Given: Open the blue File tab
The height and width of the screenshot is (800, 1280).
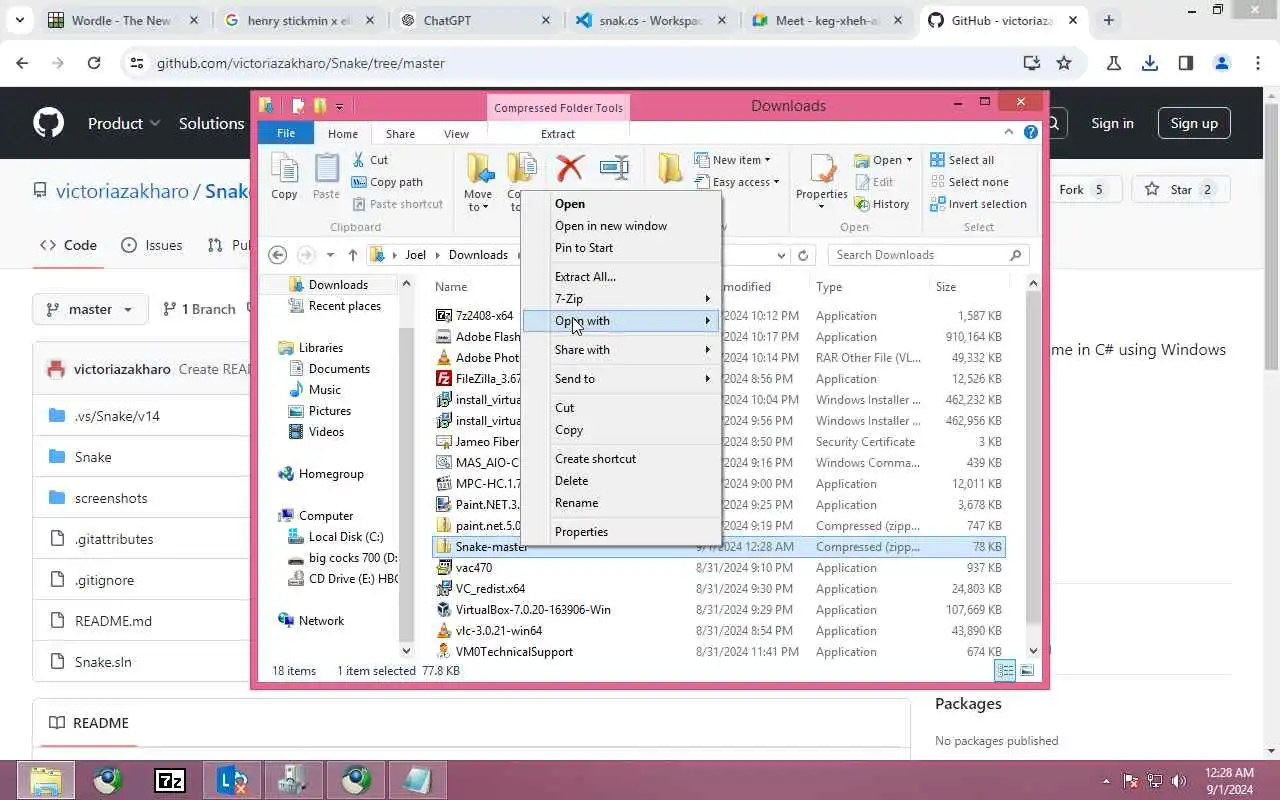Looking at the screenshot, I should pos(286,133).
